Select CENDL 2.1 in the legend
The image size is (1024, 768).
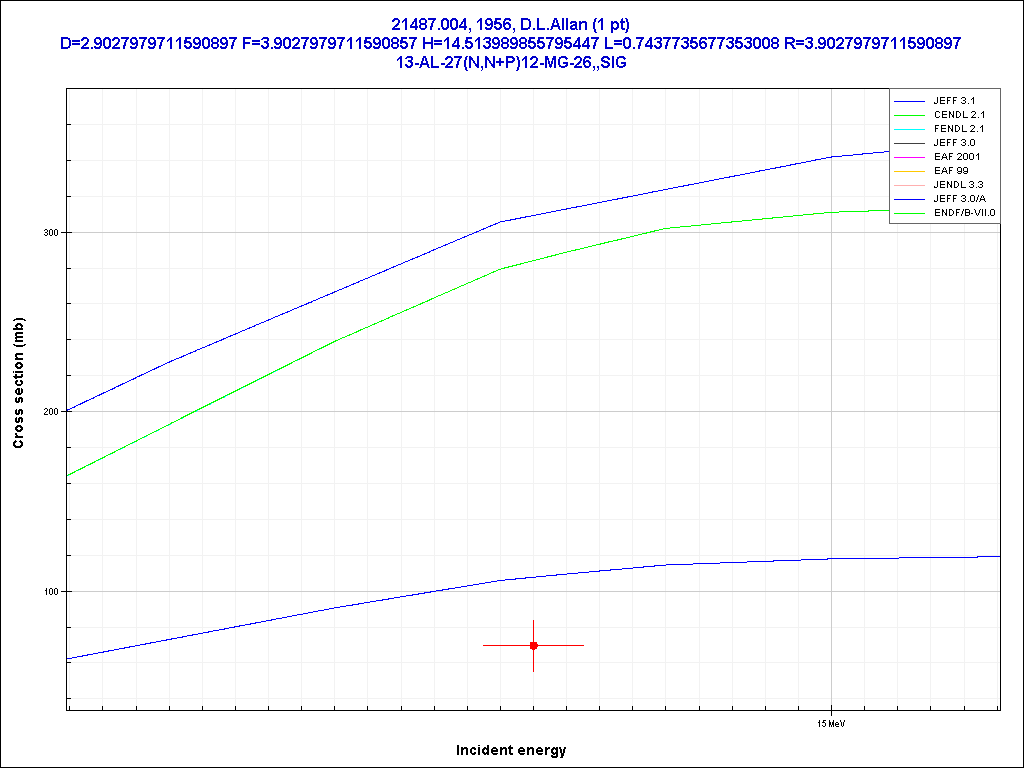click(x=956, y=115)
